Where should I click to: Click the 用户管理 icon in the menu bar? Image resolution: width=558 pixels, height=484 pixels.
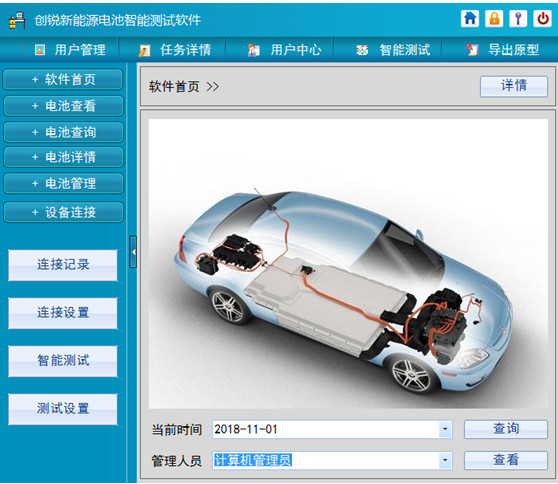point(40,50)
